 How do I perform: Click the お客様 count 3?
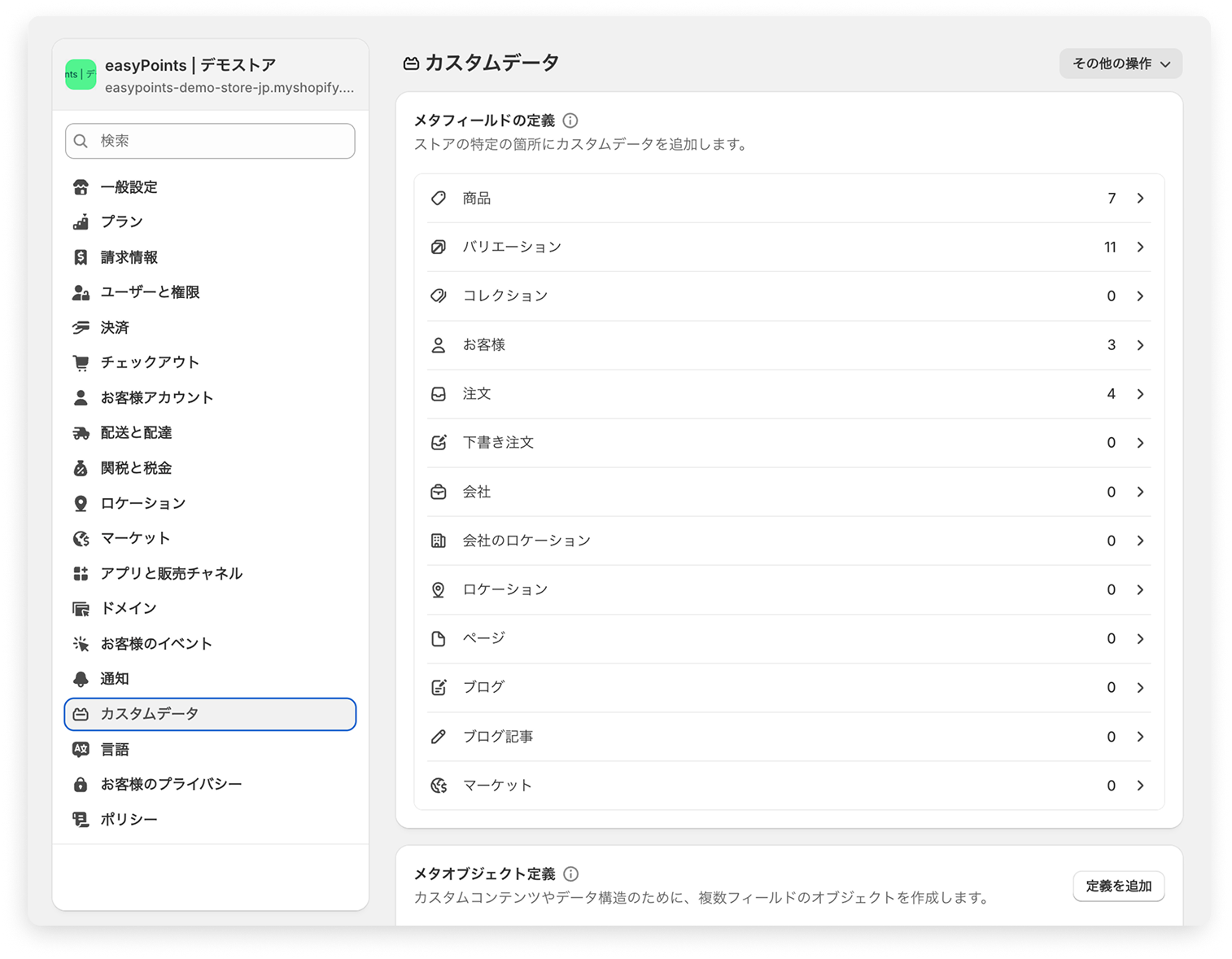[1112, 345]
